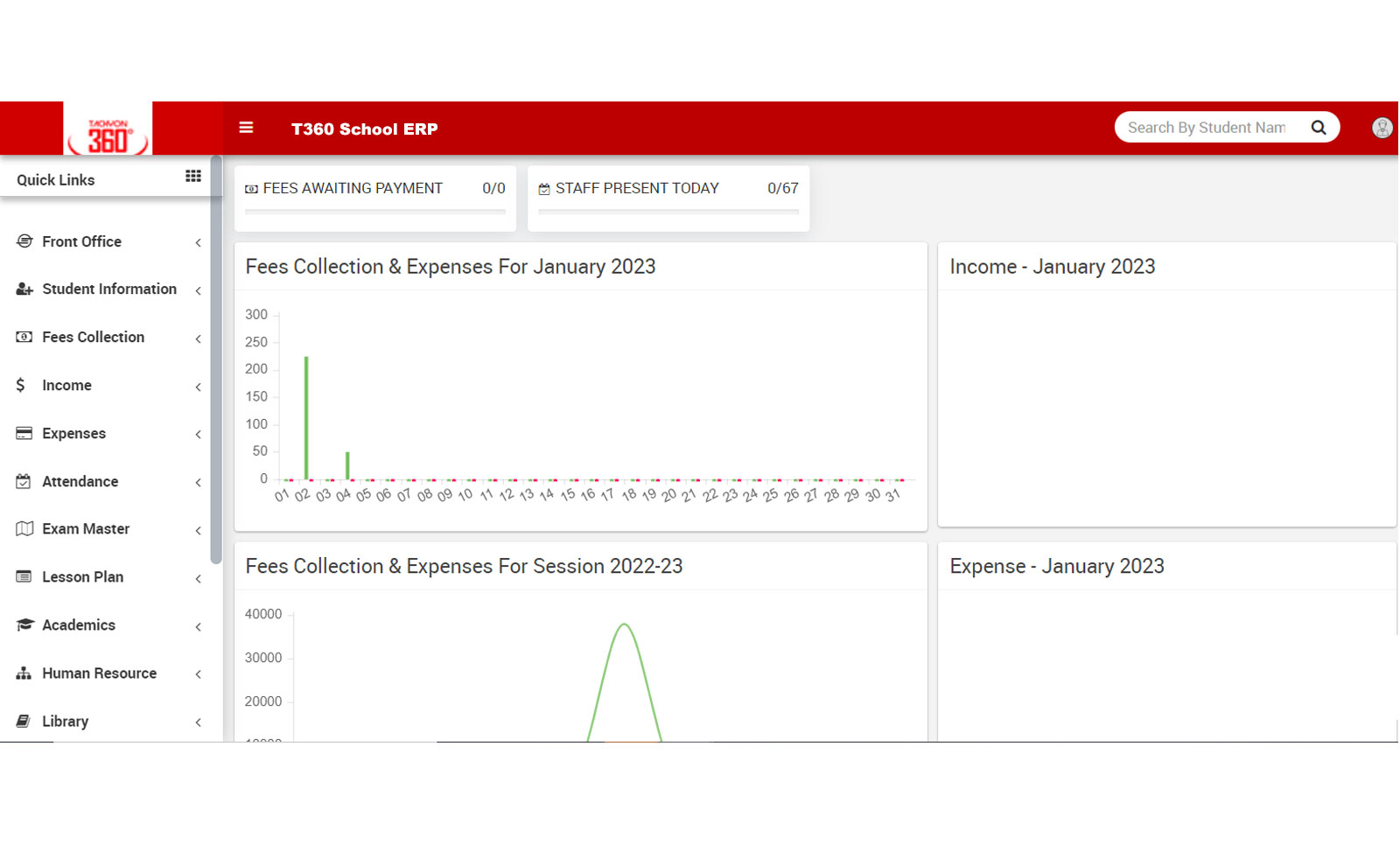Click the Academics graduation cap icon
Viewport: 1400px width, 844px height.
point(24,624)
